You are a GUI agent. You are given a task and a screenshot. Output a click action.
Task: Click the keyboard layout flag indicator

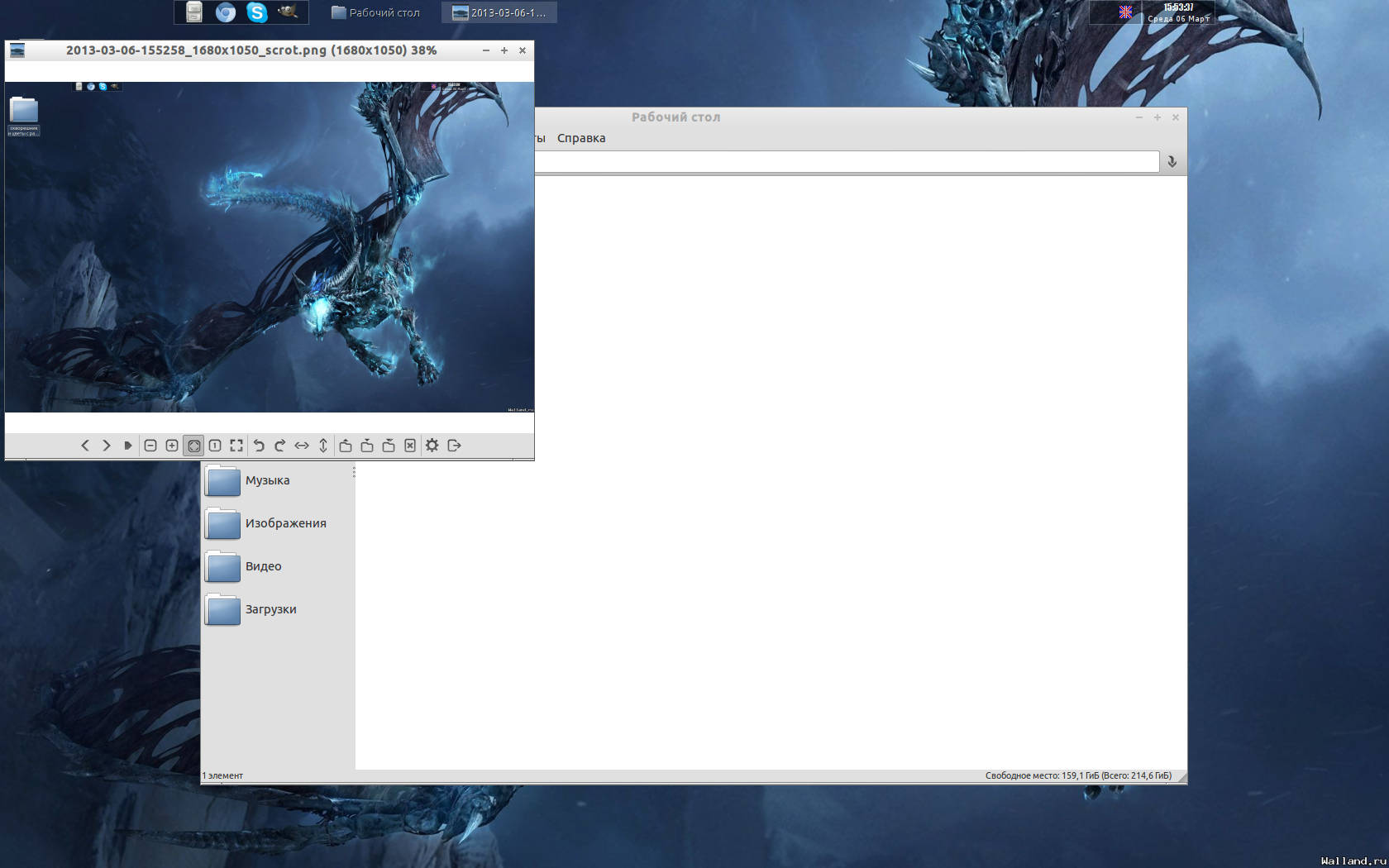point(1125,12)
